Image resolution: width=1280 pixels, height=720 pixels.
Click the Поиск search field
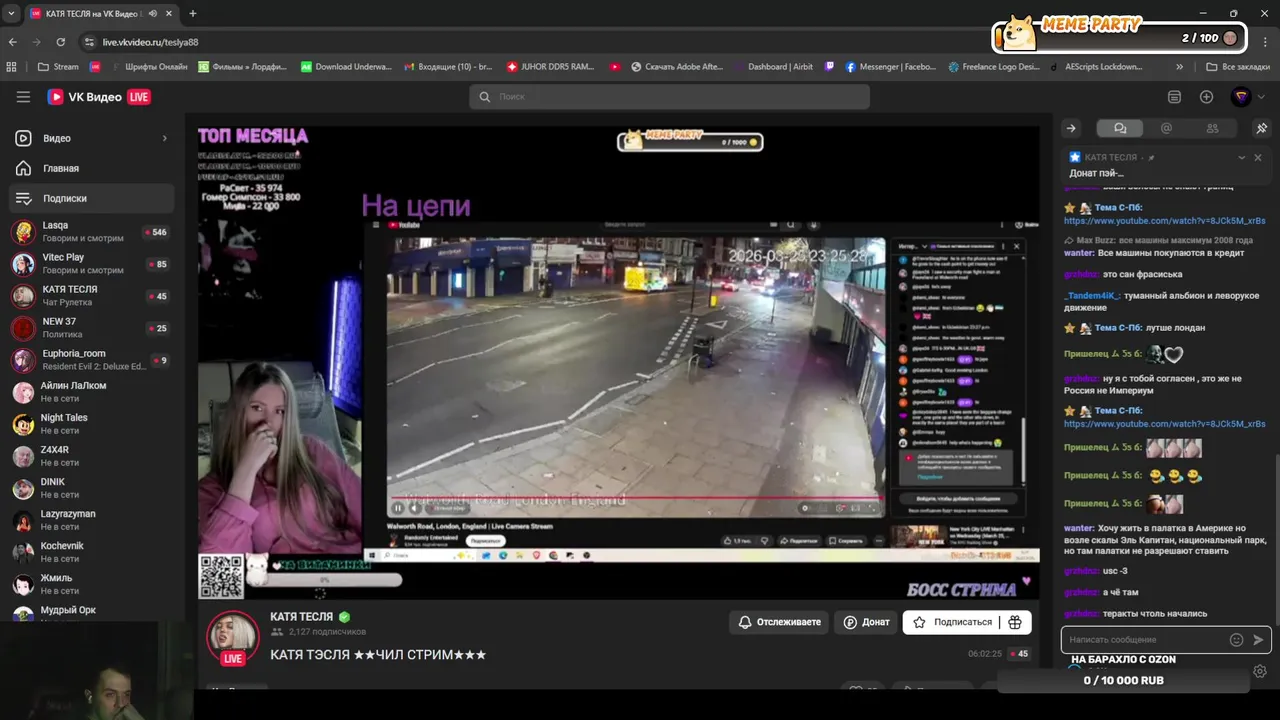pos(669,97)
